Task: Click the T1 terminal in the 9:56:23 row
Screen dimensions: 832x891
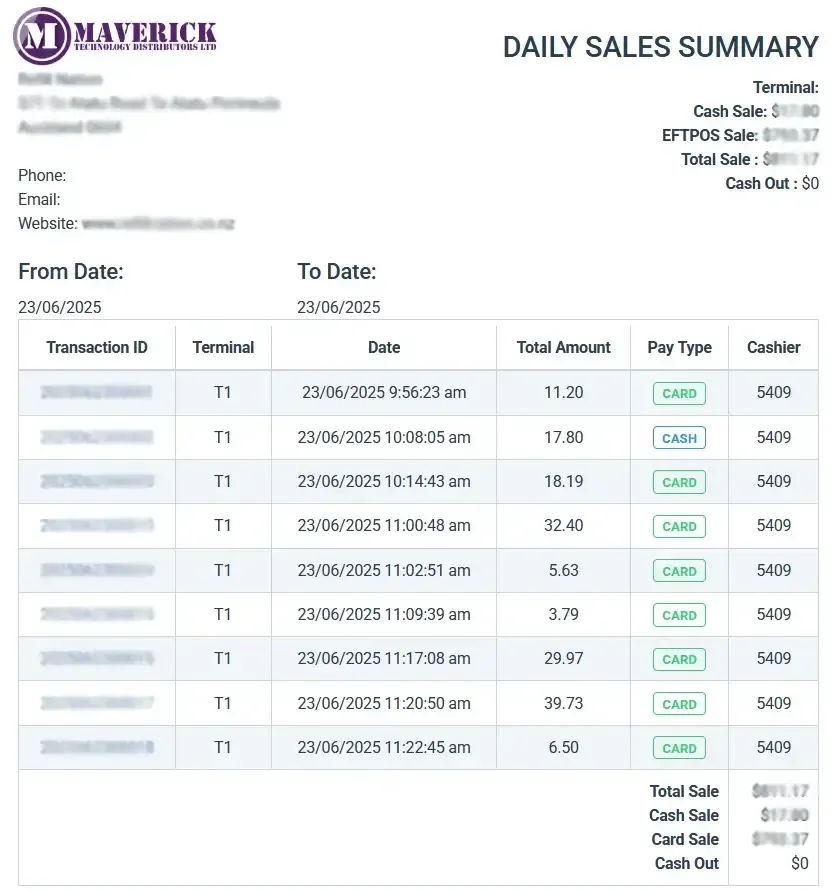Action: point(223,393)
